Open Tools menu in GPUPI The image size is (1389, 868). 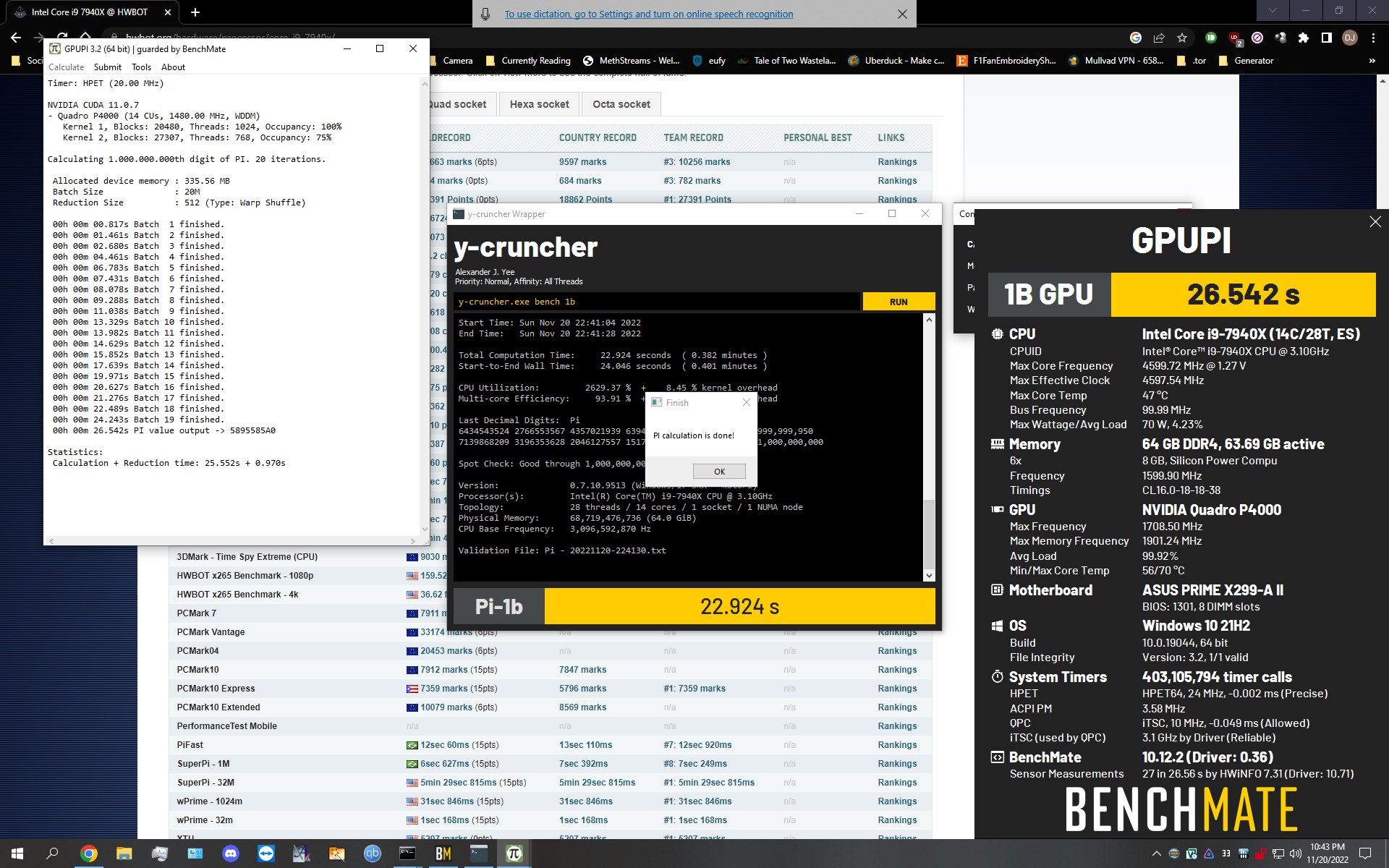141,67
